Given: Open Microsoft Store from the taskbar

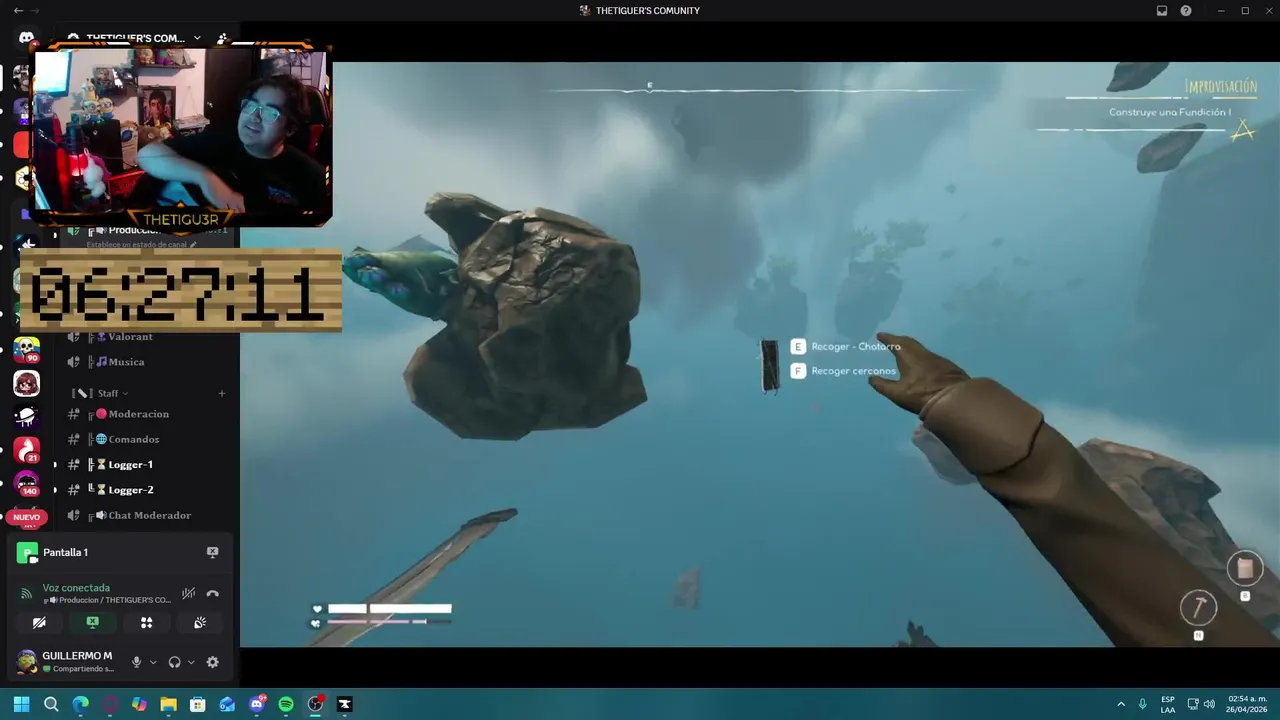Looking at the screenshot, I should [x=198, y=704].
